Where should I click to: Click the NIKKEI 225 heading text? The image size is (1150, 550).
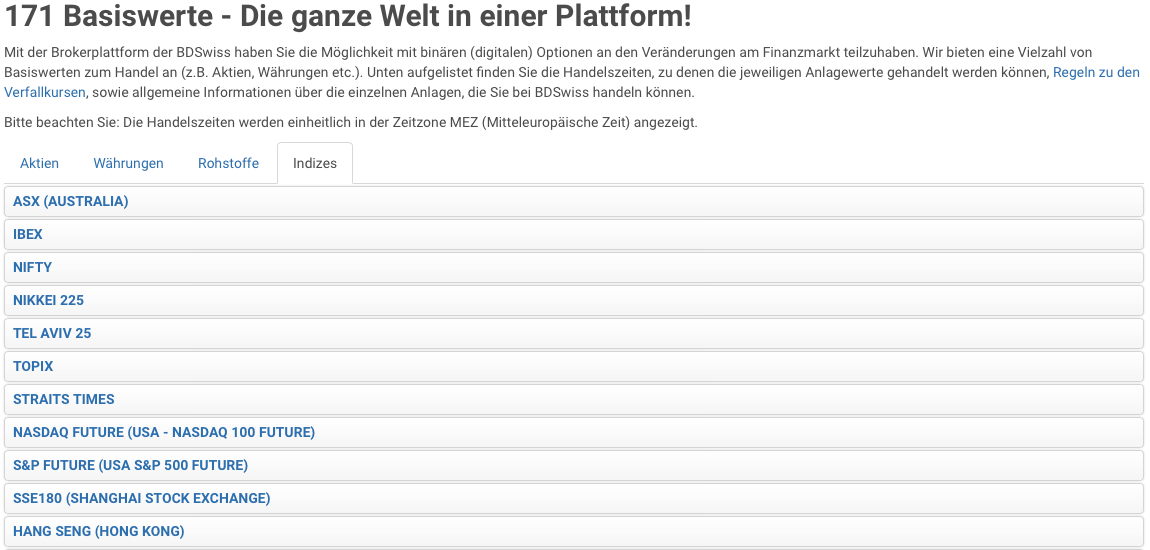coord(48,301)
